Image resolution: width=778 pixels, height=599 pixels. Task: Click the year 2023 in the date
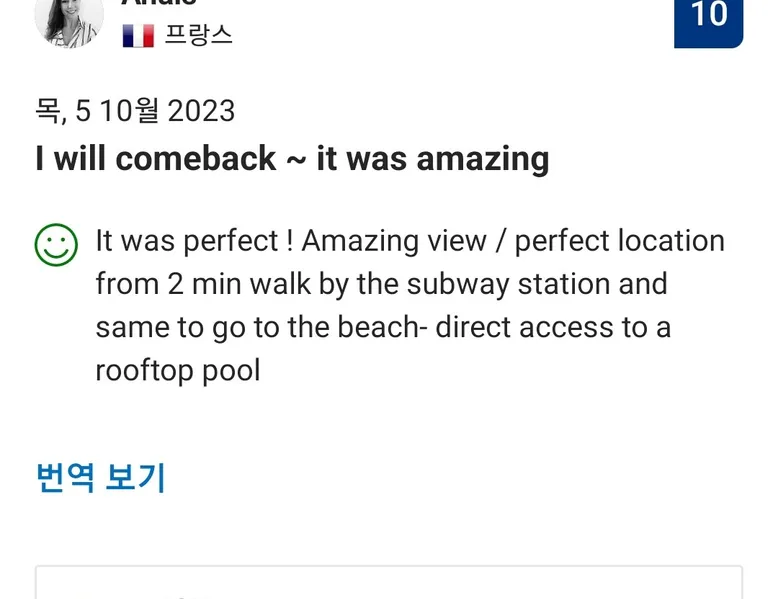[202, 110]
